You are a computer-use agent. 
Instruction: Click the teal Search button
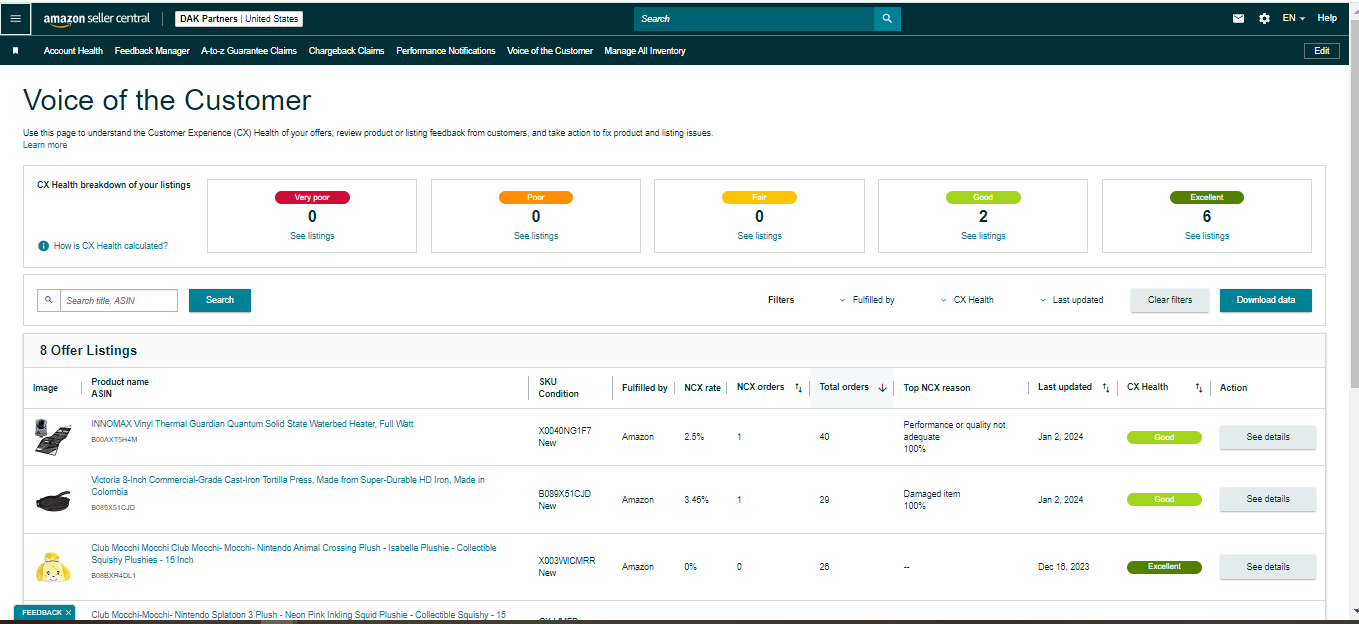point(220,300)
